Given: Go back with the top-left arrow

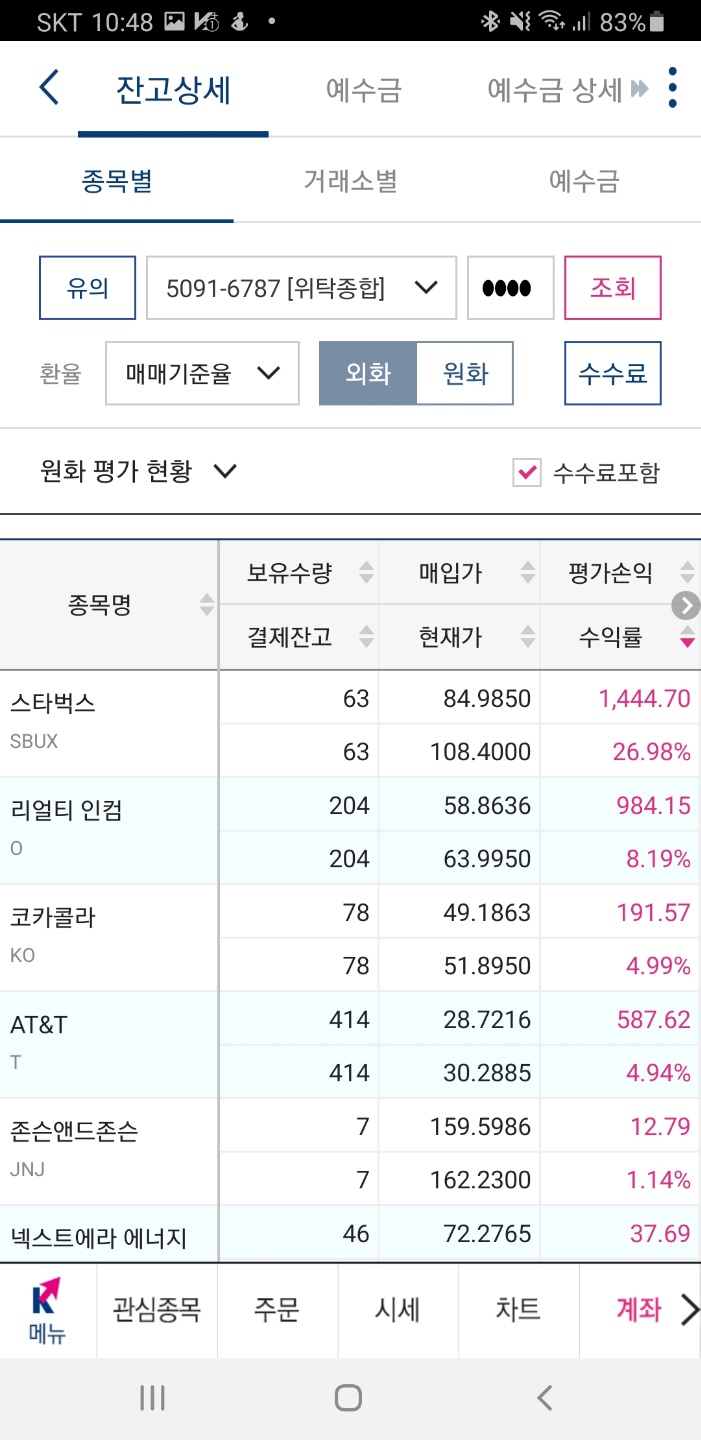Looking at the screenshot, I should coord(49,88).
